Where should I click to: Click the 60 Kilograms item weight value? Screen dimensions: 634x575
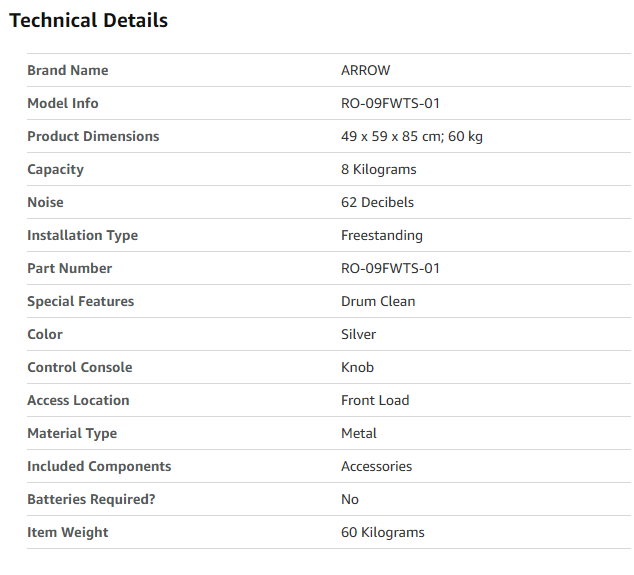pos(383,532)
